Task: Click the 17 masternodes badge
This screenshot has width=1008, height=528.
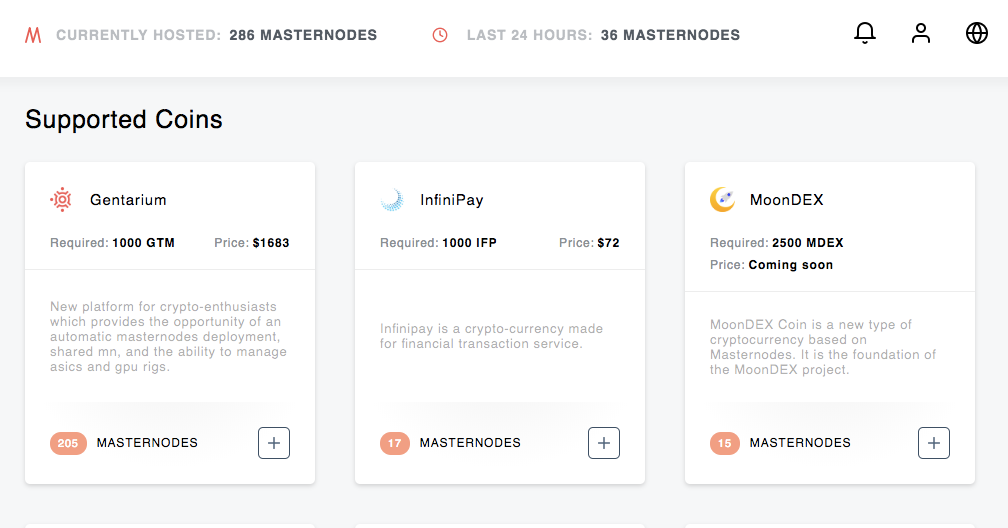Action: coord(395,443)
